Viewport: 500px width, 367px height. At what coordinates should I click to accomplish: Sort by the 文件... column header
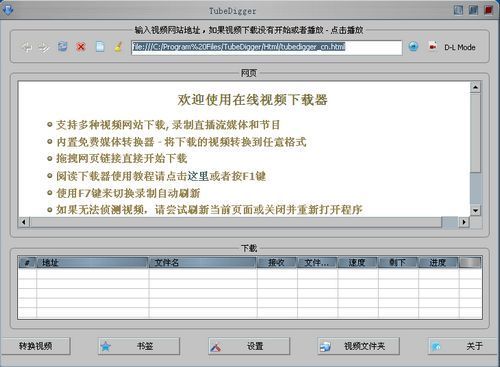click(x=317, y=263)
